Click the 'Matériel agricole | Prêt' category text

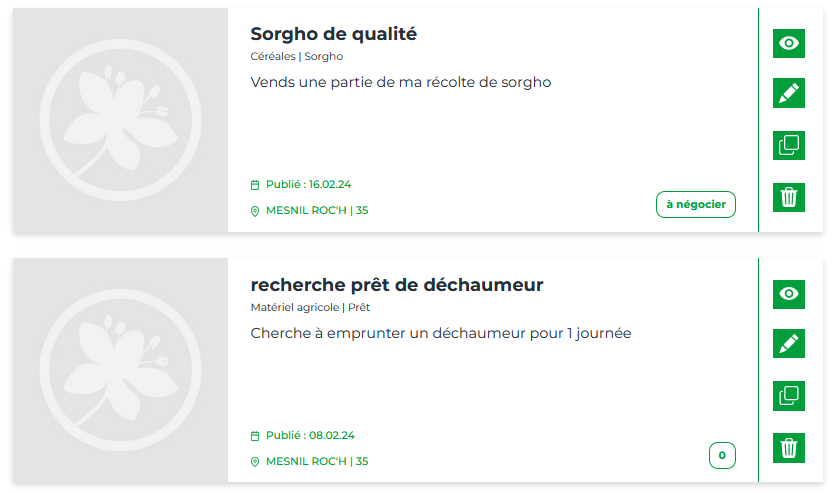(310, 308)
